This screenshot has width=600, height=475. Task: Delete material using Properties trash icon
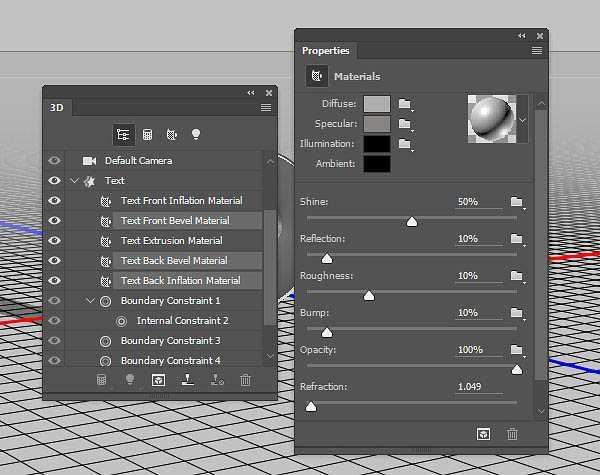click(513, 433)
